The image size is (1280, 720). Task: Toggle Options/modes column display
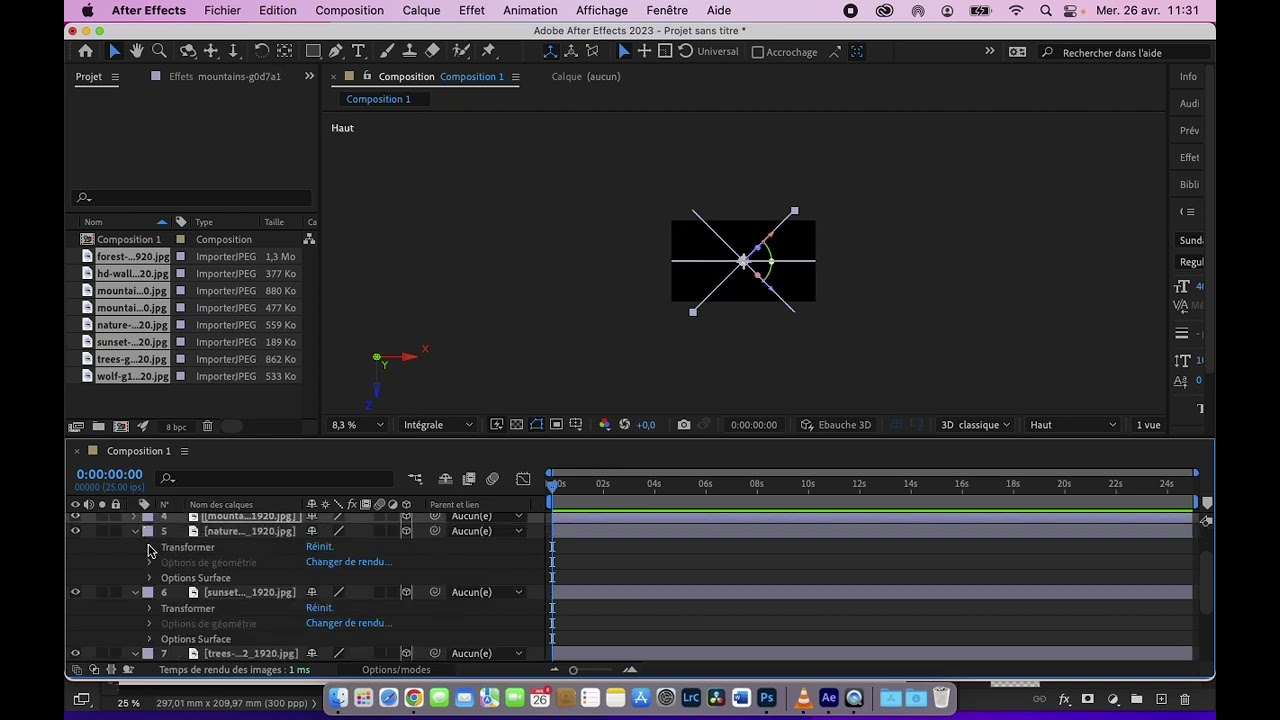[396, 670]
